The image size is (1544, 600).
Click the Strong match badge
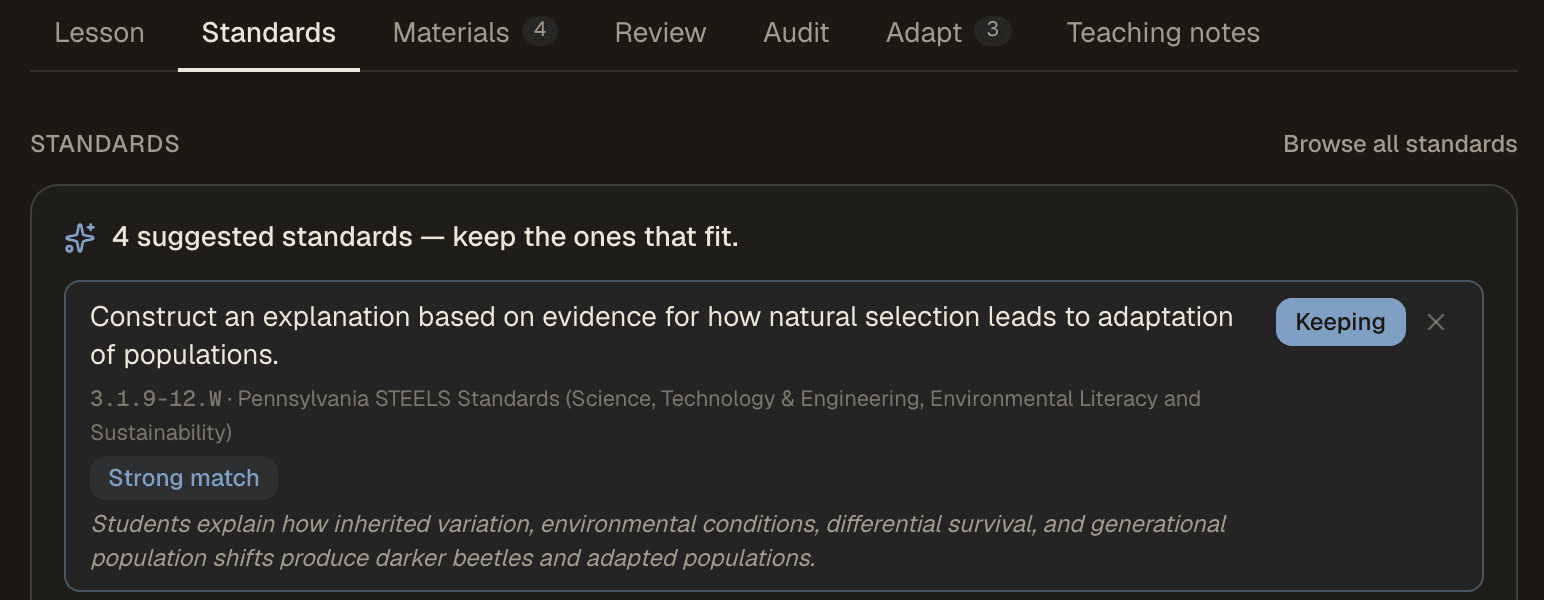coord(184,478)
